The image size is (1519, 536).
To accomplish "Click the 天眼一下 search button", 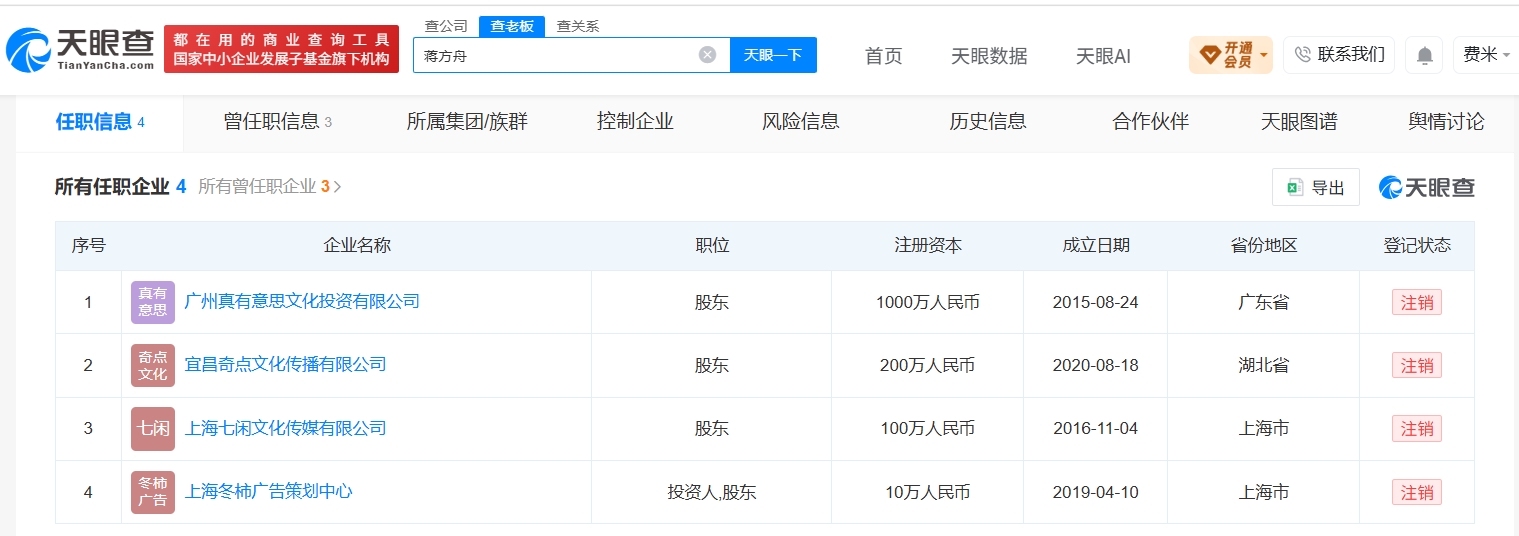I will (773, 55).
